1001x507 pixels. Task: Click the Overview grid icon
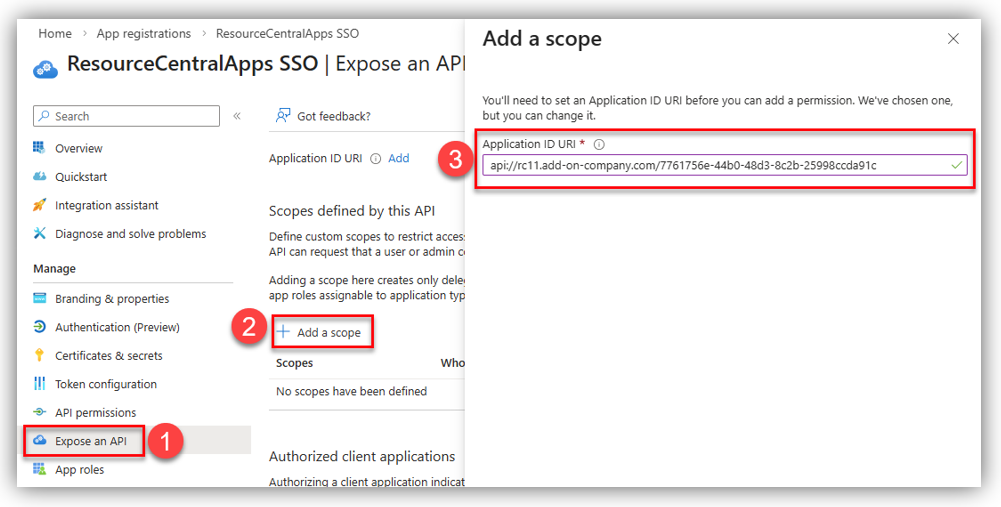coord(39,148)
